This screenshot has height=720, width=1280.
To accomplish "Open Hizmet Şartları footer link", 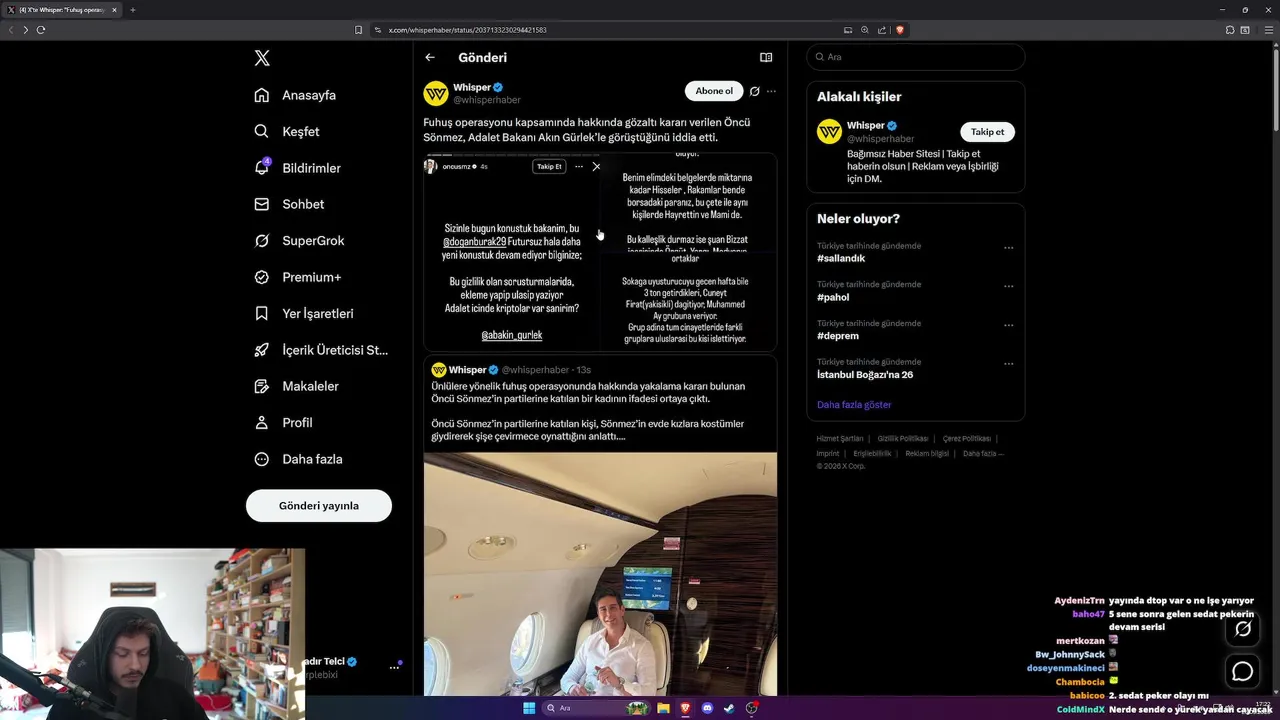I will coord(840,439).
